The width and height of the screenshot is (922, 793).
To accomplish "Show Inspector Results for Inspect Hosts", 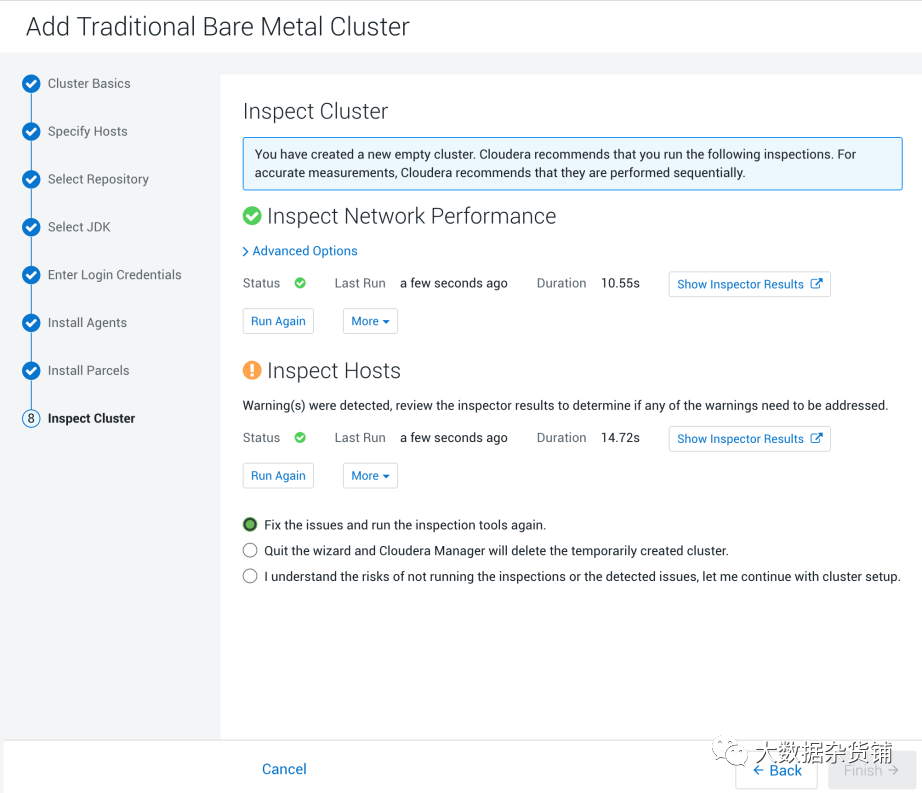I will pos(750,439).
